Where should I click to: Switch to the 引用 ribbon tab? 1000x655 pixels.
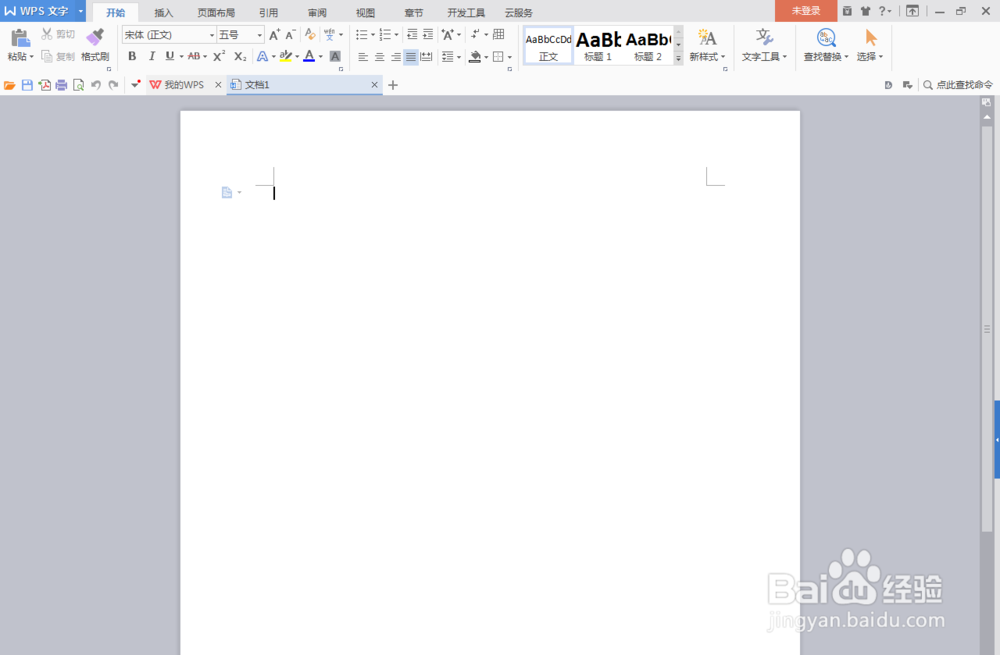click(268, 12)
